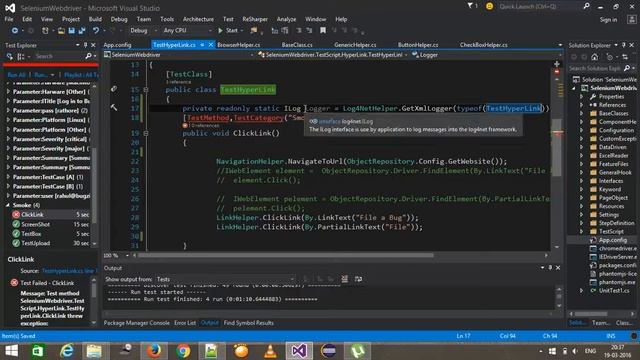Open the Any CPU platform dropdown
The width and height of the screenshot is (640, 360).
[187, 31]
